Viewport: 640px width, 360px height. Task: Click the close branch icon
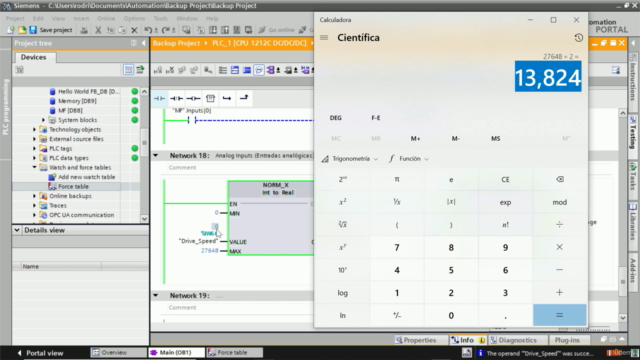click(x=244, y=98)
